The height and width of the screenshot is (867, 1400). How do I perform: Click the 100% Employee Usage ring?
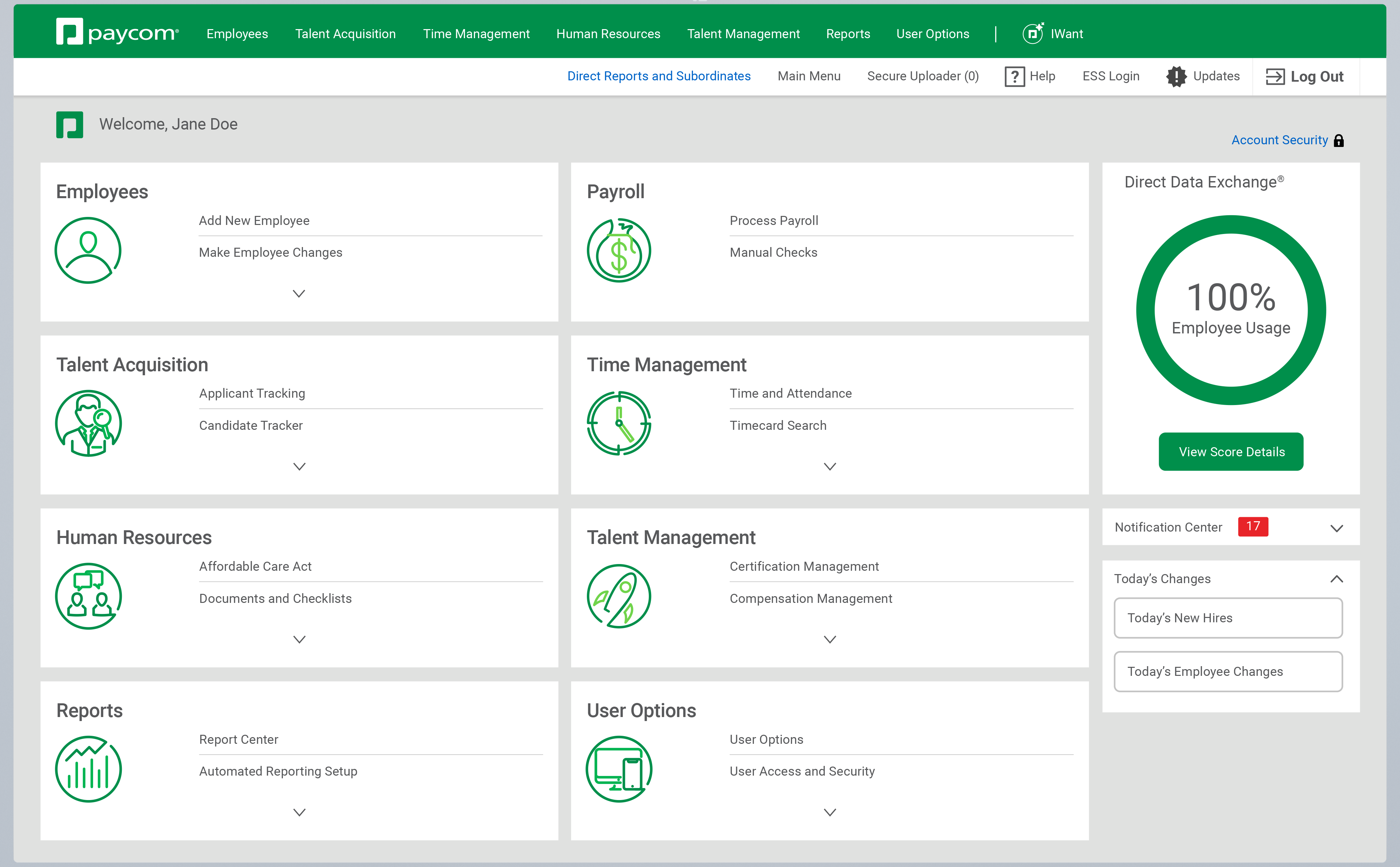(1230, 310)
